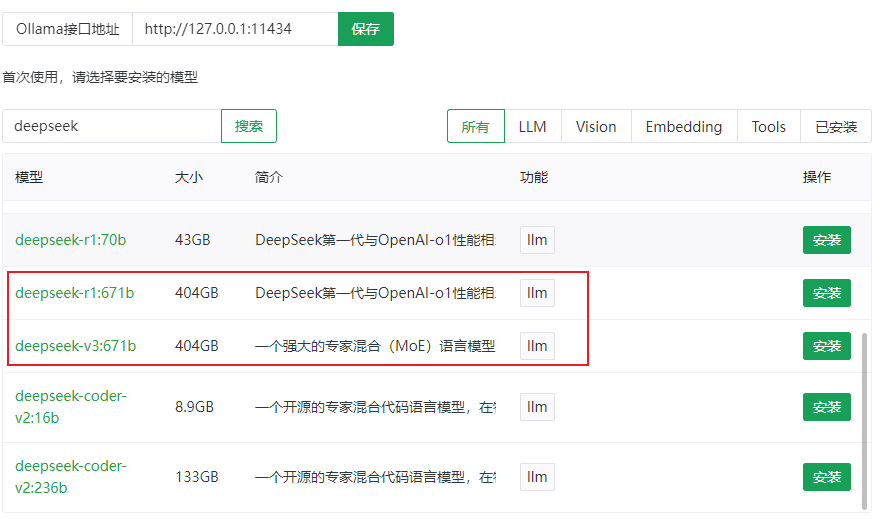This screenshot has height=519, width=876.
Task: Click llm tag in deepseek-r1:70b row
Action: (537, 240)
